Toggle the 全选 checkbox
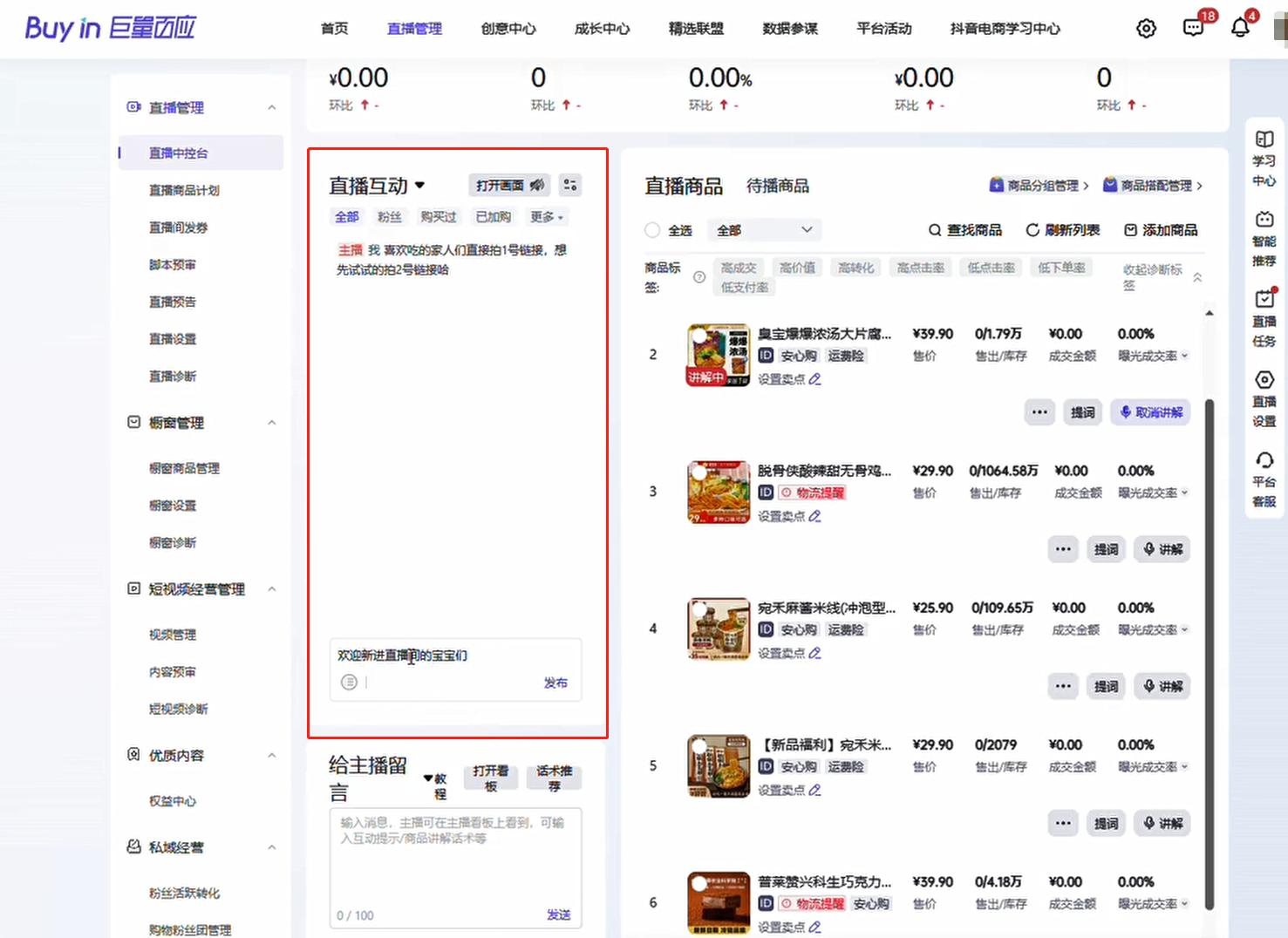The width and height of the screenshot is (1288, 938). pyautogui.click(x=652, y=230)
